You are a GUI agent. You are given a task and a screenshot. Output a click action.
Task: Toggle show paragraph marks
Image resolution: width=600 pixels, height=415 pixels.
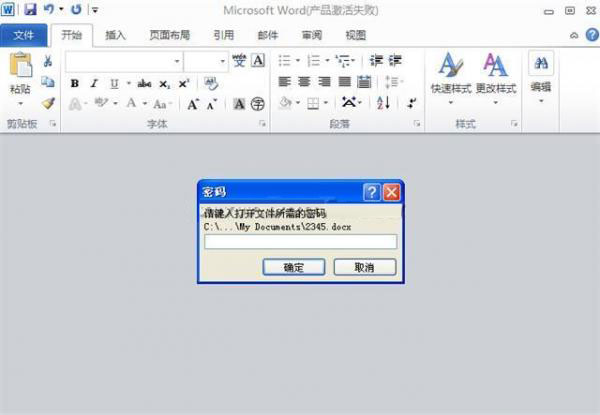[411, 103]
